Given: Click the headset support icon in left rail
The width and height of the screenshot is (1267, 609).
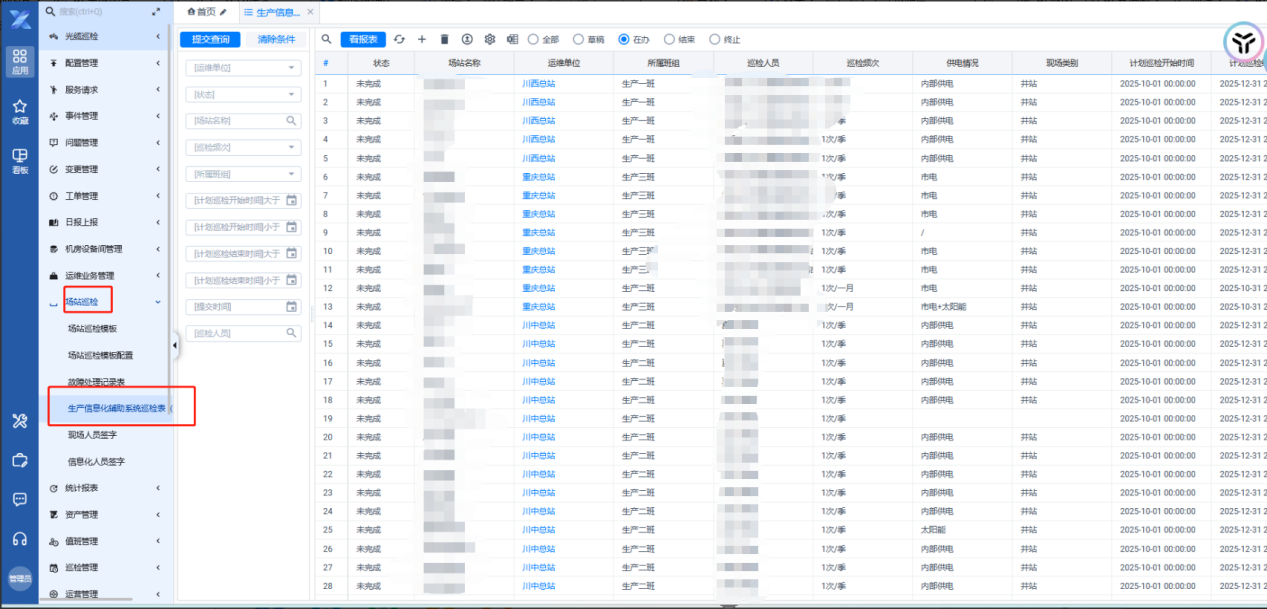Looking at the screenshot, I should (19, 539).
